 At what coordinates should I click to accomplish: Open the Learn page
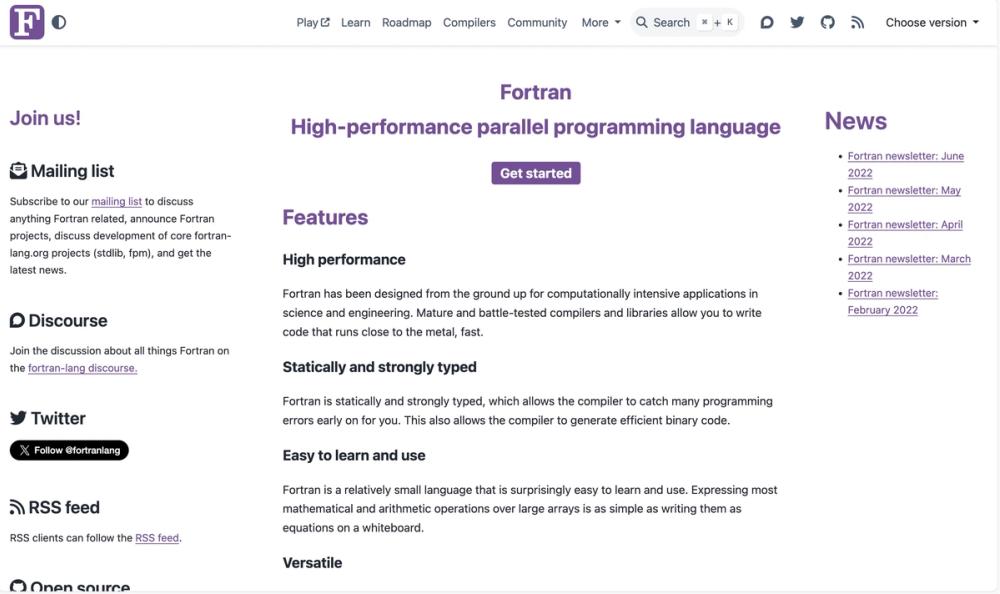(x=355, y=22)
